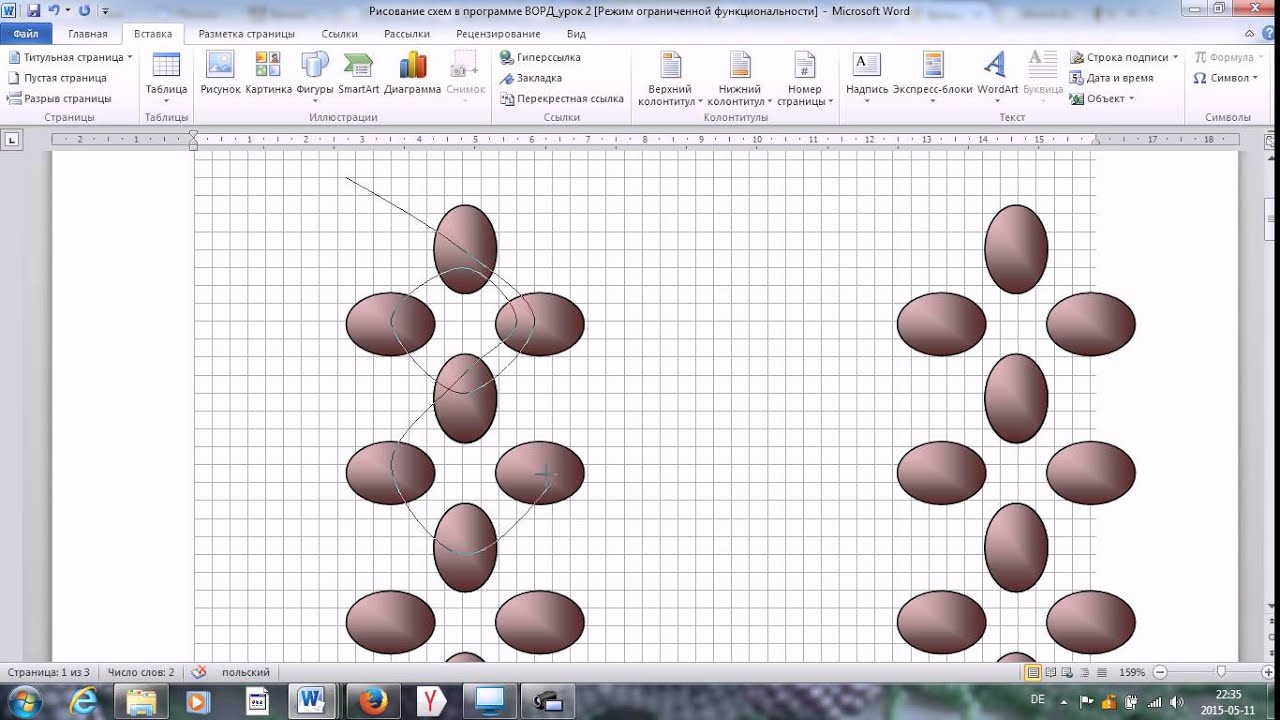Expand the Строка подписи dropdown arrow
This screenshot has height=720, width=1280.
[1175, 57]
